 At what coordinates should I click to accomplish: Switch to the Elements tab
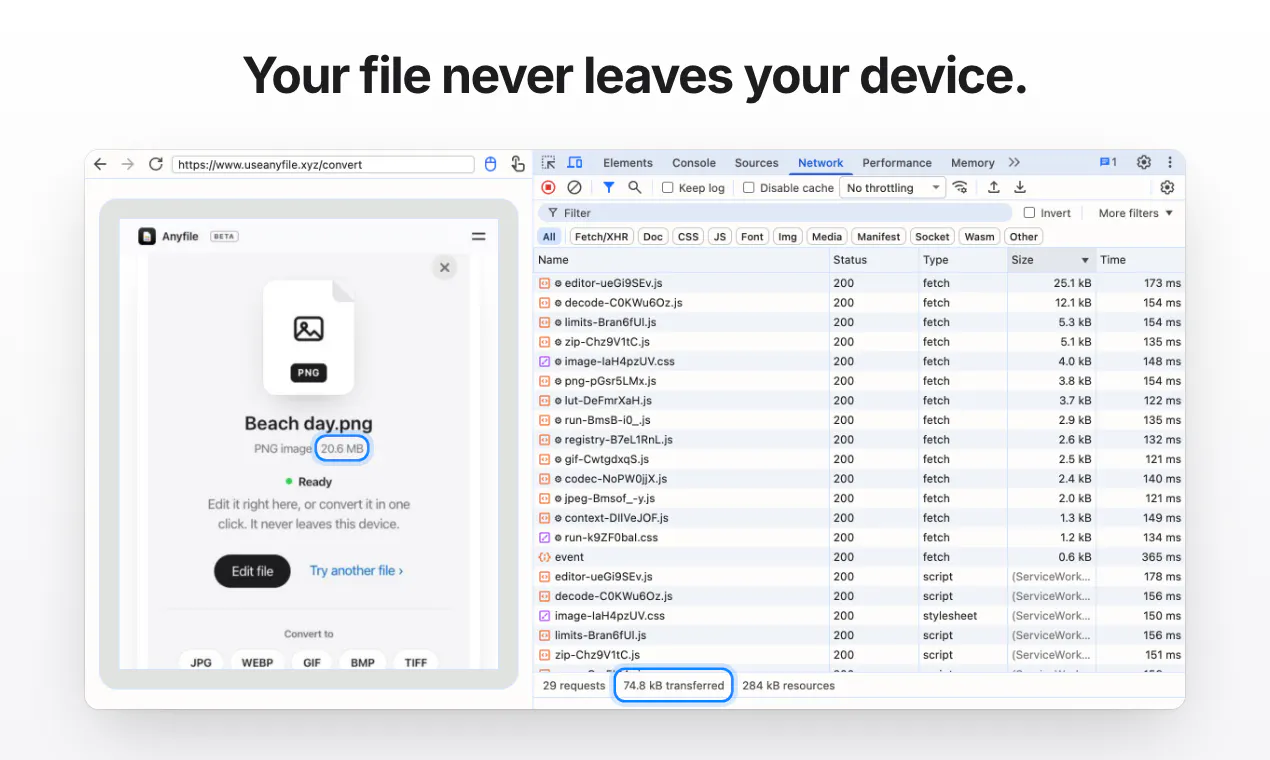628,163
